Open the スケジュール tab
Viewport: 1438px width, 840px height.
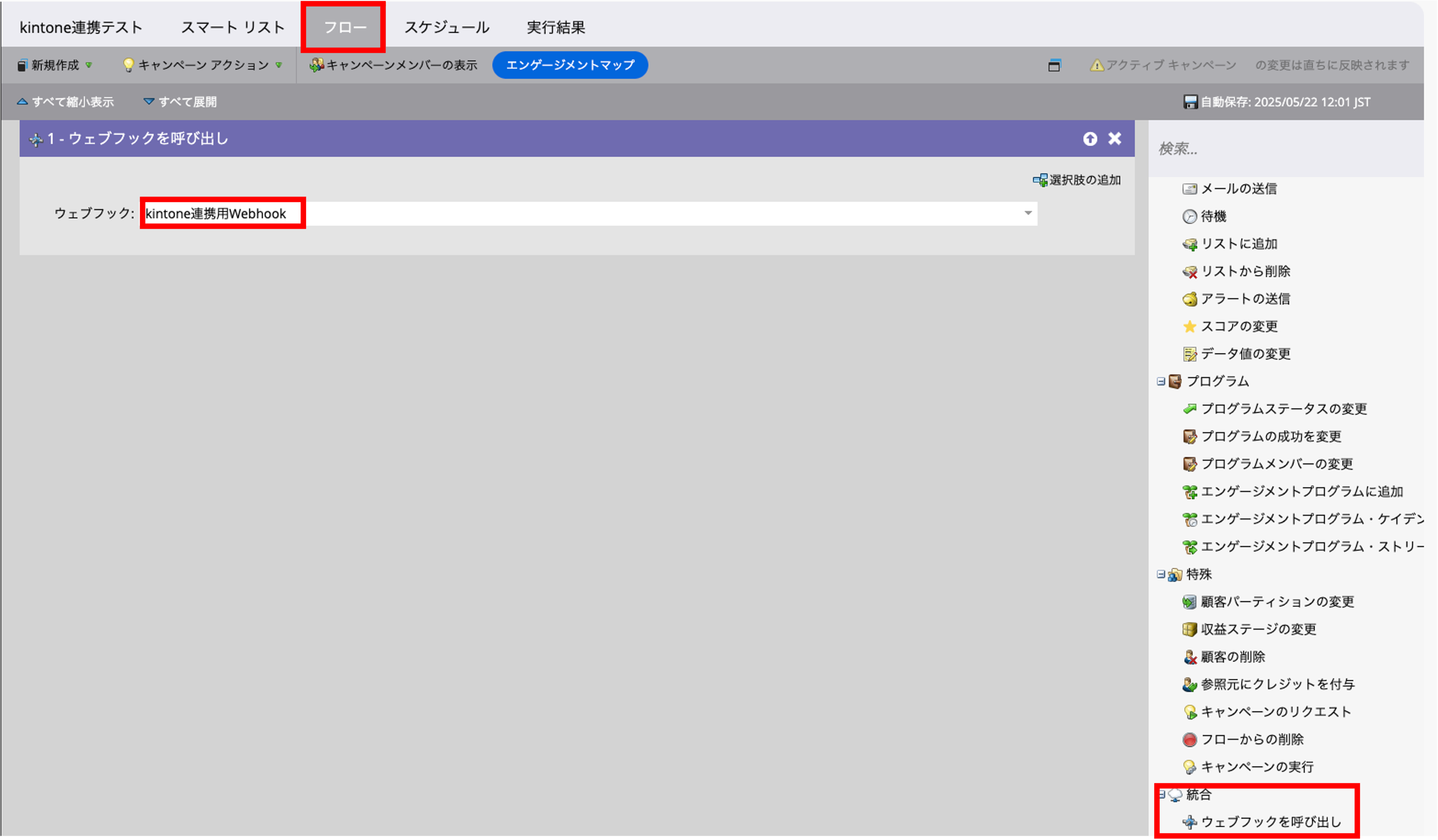(x=447, y=28)
